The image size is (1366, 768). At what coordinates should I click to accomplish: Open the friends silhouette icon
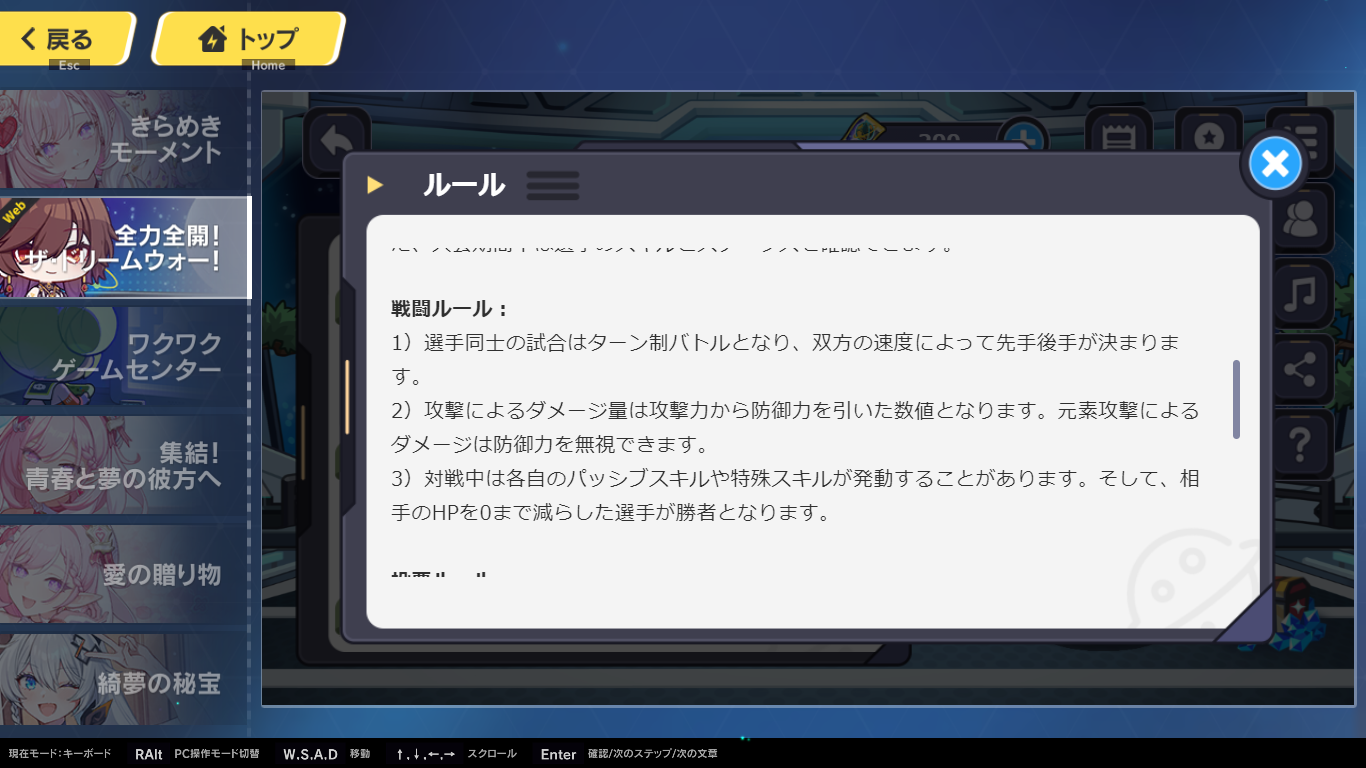click(x=1300, y=220)
